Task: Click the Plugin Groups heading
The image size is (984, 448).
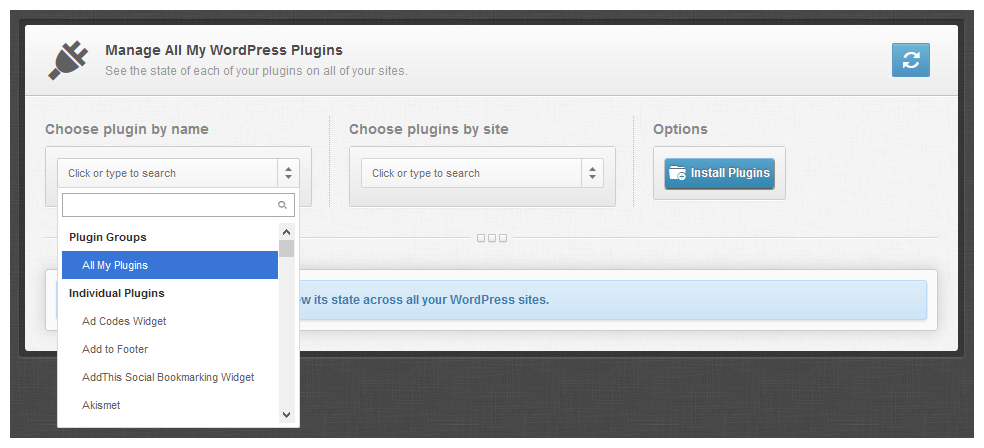Action: pos(107,237)
